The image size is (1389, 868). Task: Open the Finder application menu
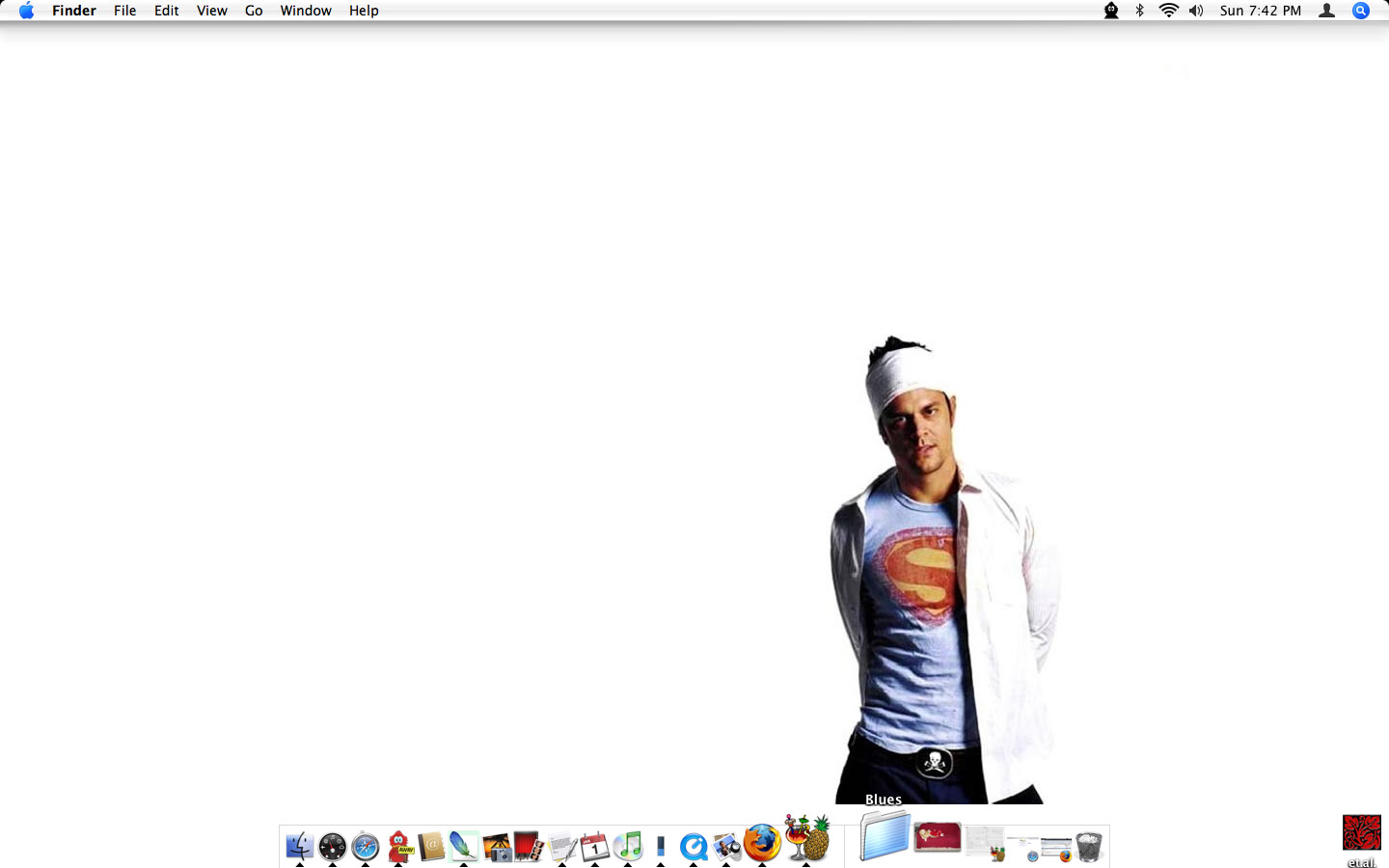coord(74,11)
